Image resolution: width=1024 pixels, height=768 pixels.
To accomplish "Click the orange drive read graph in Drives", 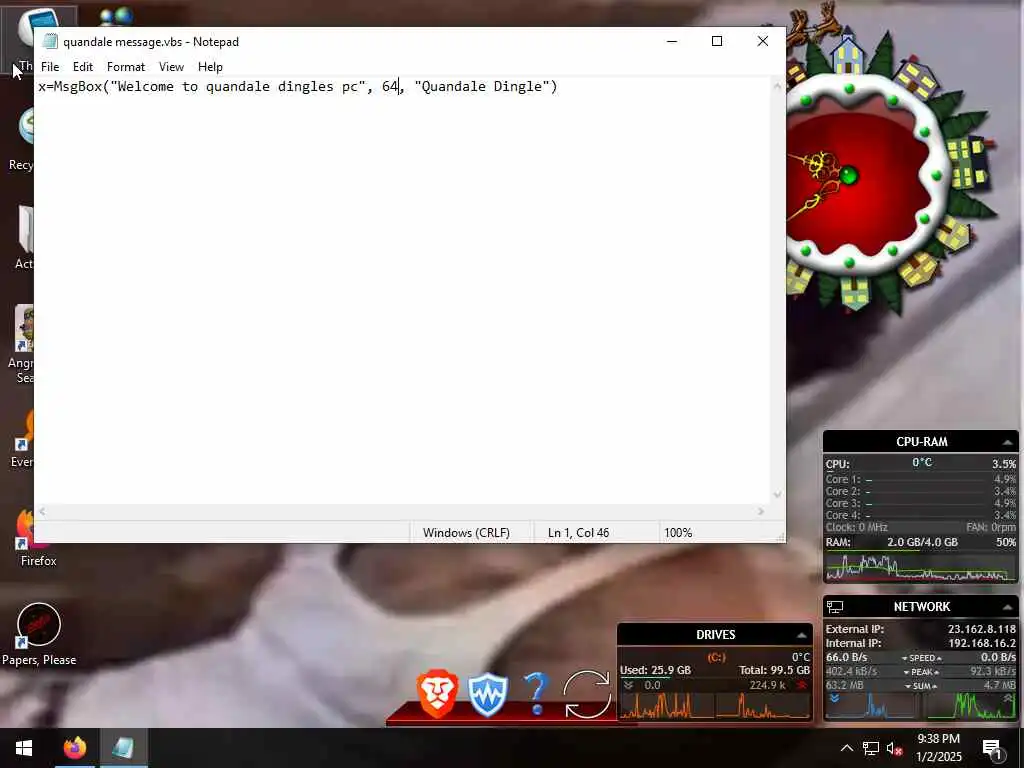I will (x=666, y=705).
